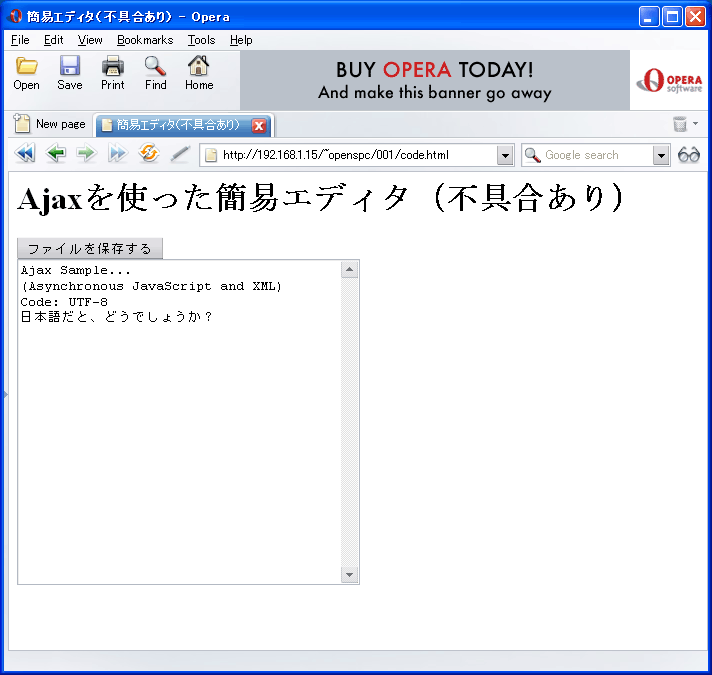The image size is (712, 675).
Task: Click the 'Ajax Sample...' line in editor
Action: click(x=75, y=270)
